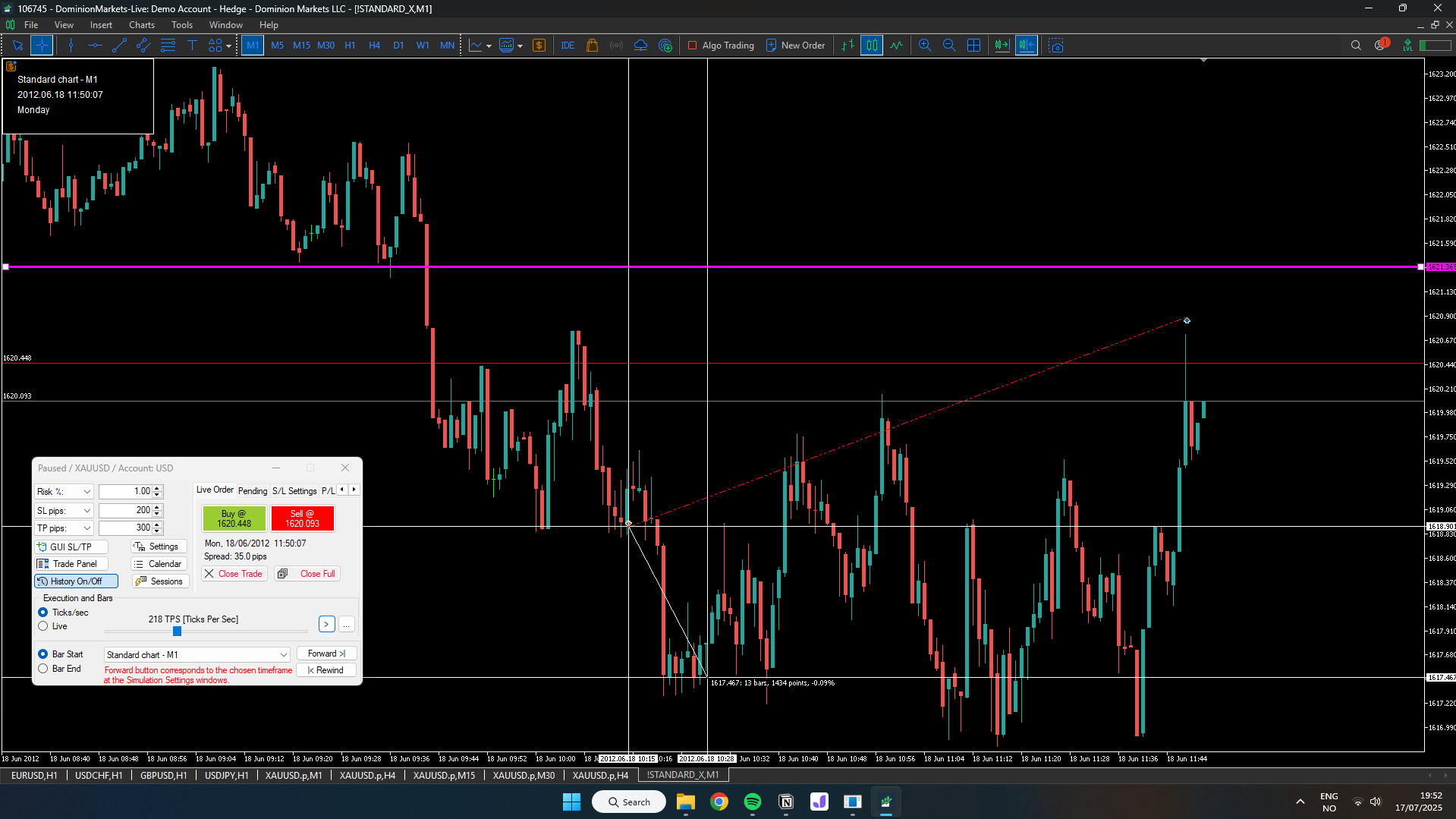Open the Tools menu
The height and width of the screenshot is (819, 1456).
click(x=182, y=25)
